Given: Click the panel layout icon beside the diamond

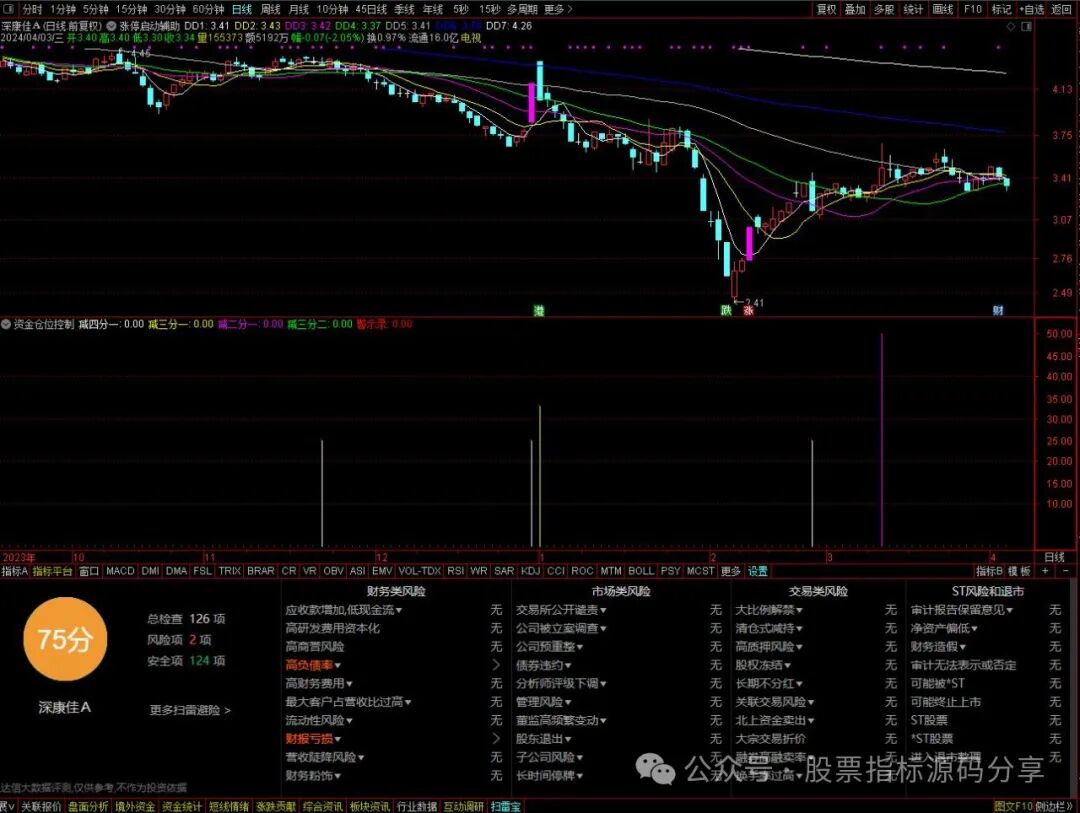Looking at the screenshot, I should 1026,26.
